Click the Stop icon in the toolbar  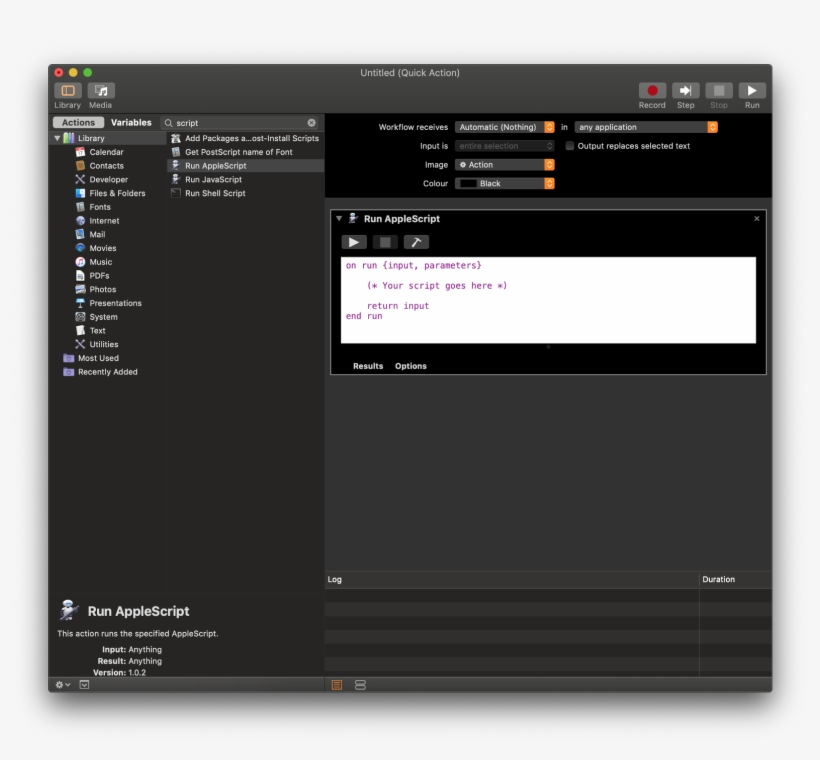718,89
